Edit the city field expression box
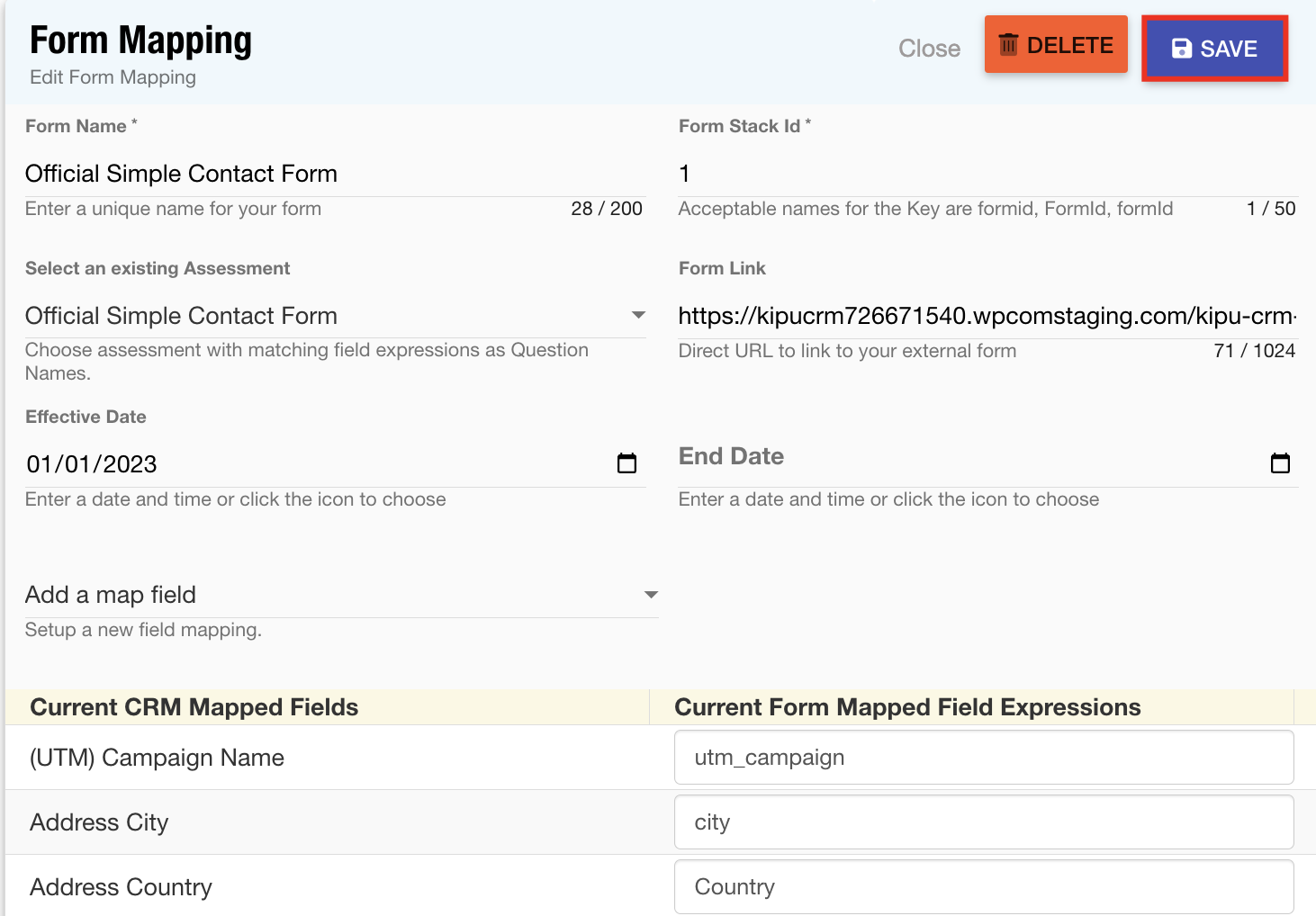 (983, 822)
